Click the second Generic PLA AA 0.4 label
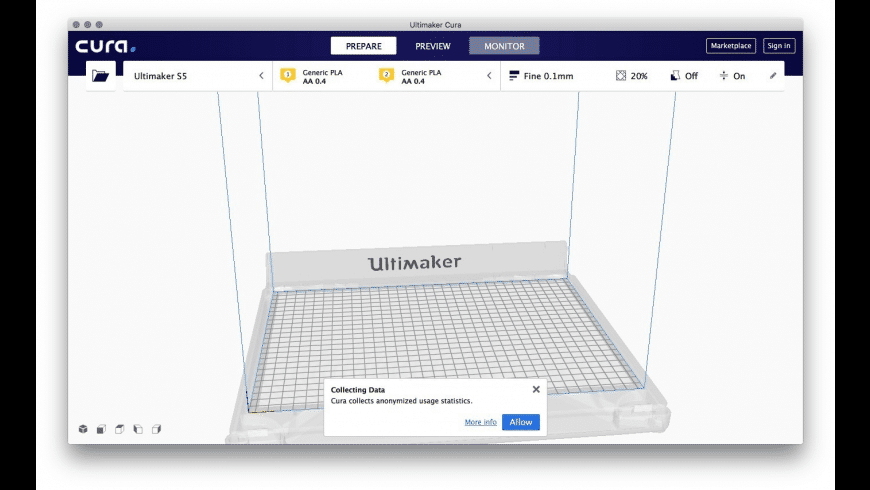The image size is (870, 490). [421, 77]
